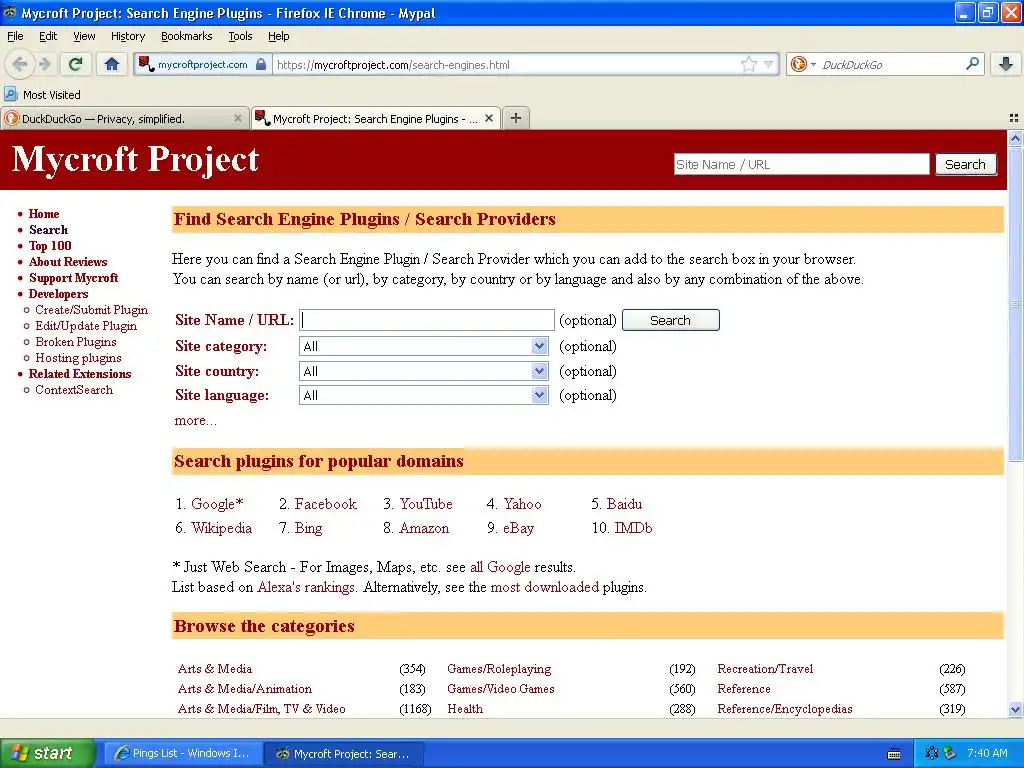Open the IMDb plugins link

(x=633, y=528)
